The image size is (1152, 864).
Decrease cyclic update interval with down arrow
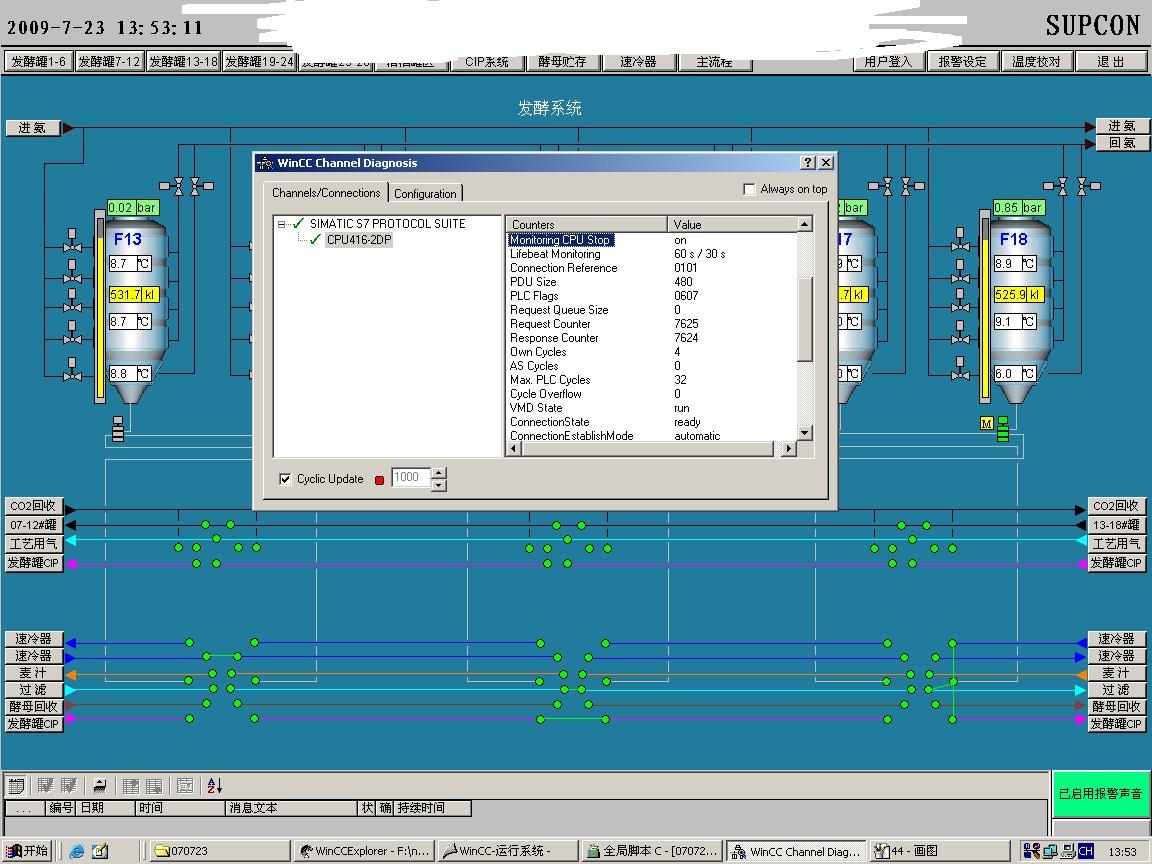439,485
